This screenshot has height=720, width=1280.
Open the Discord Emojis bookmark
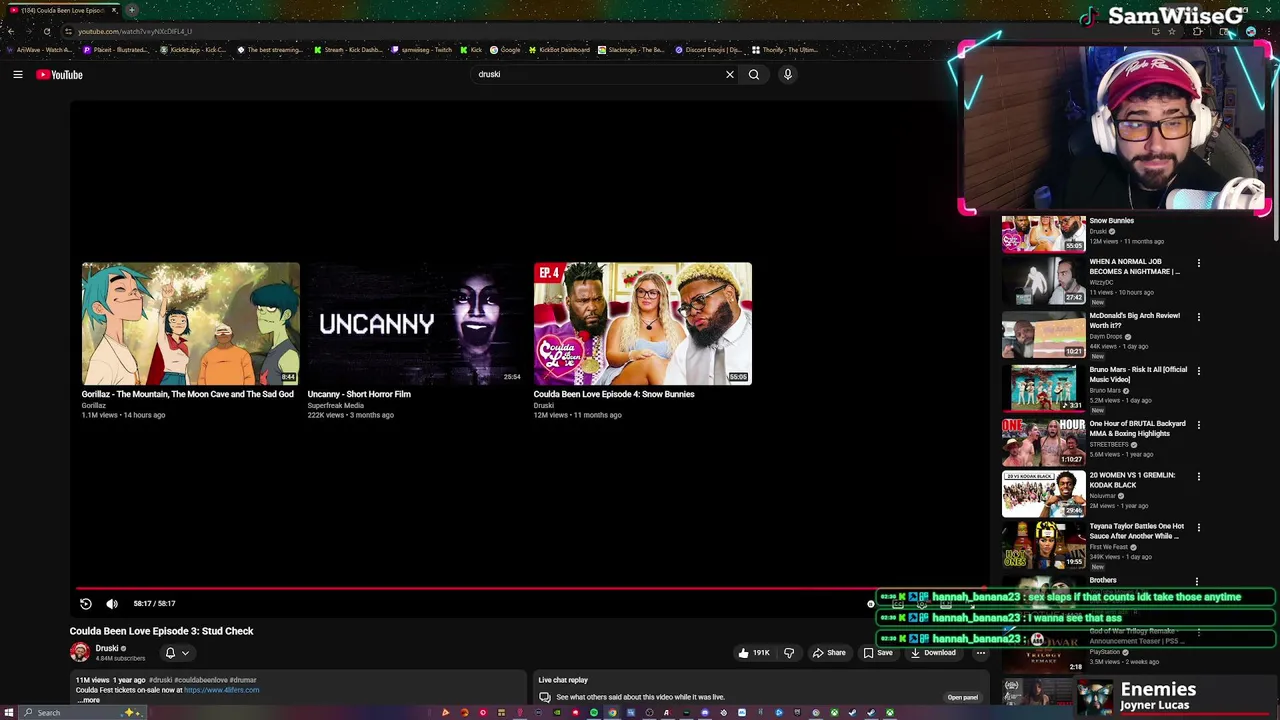click(x=708, y=50)
